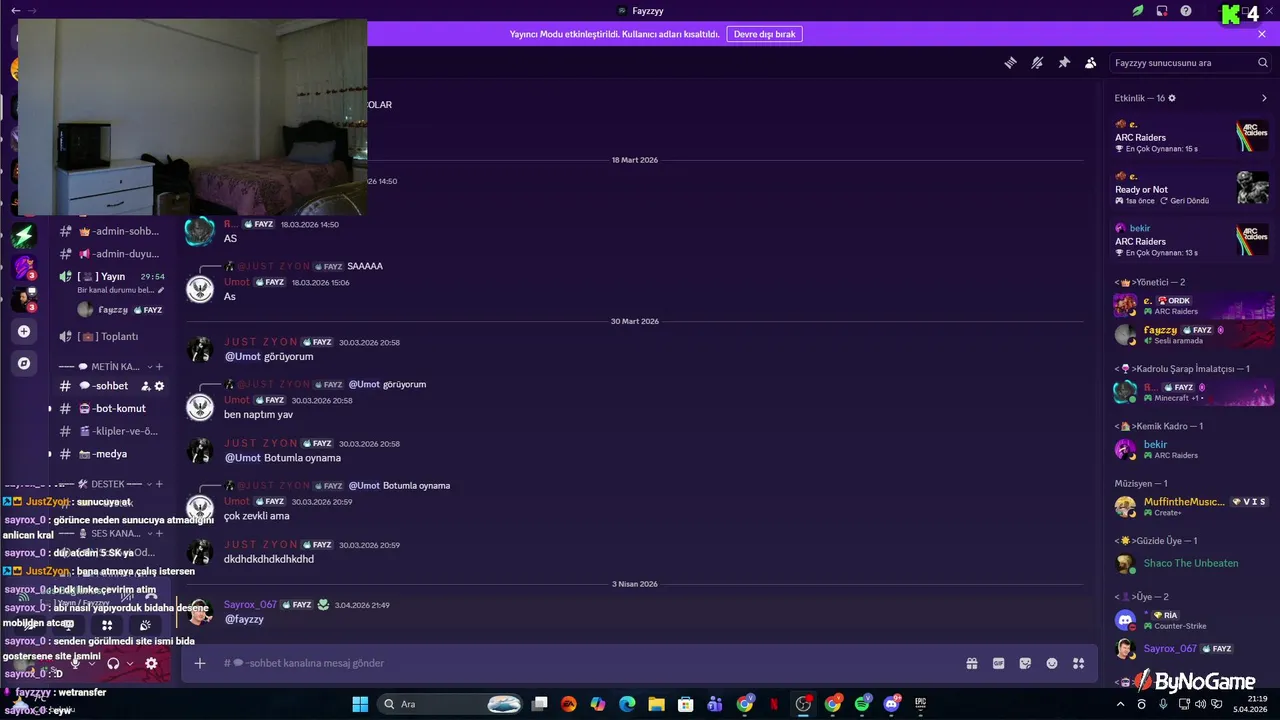Open the inbox icon in title bar
1280x720 pixels.
point(1162,11)
